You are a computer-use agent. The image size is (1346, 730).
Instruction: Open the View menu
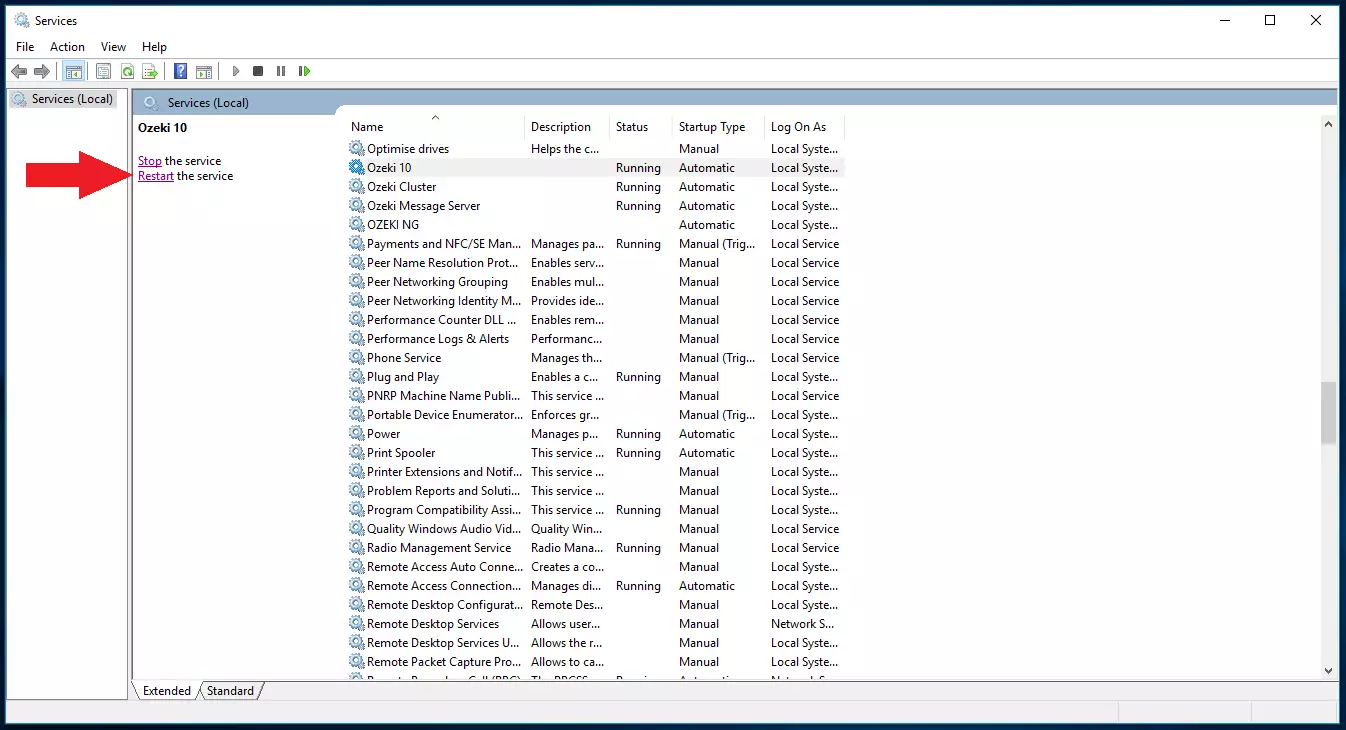pyautogui.click(x=113, y=46)
